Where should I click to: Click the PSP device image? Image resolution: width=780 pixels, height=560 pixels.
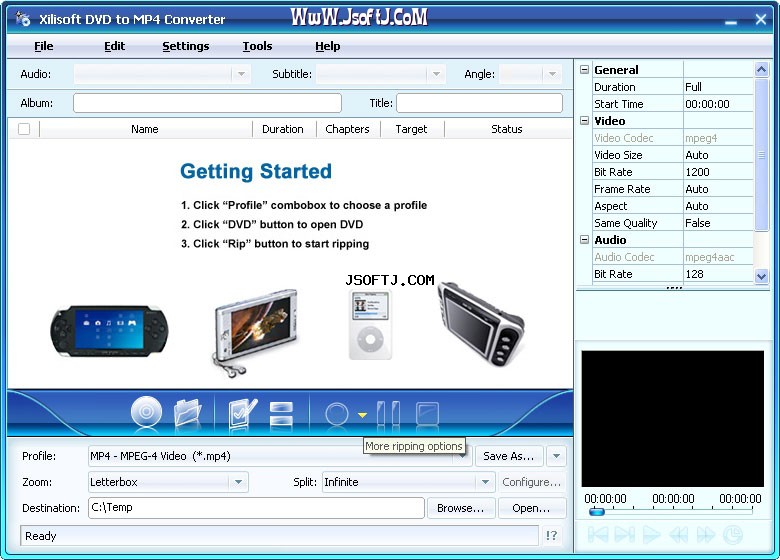click(x=109, y=331)
